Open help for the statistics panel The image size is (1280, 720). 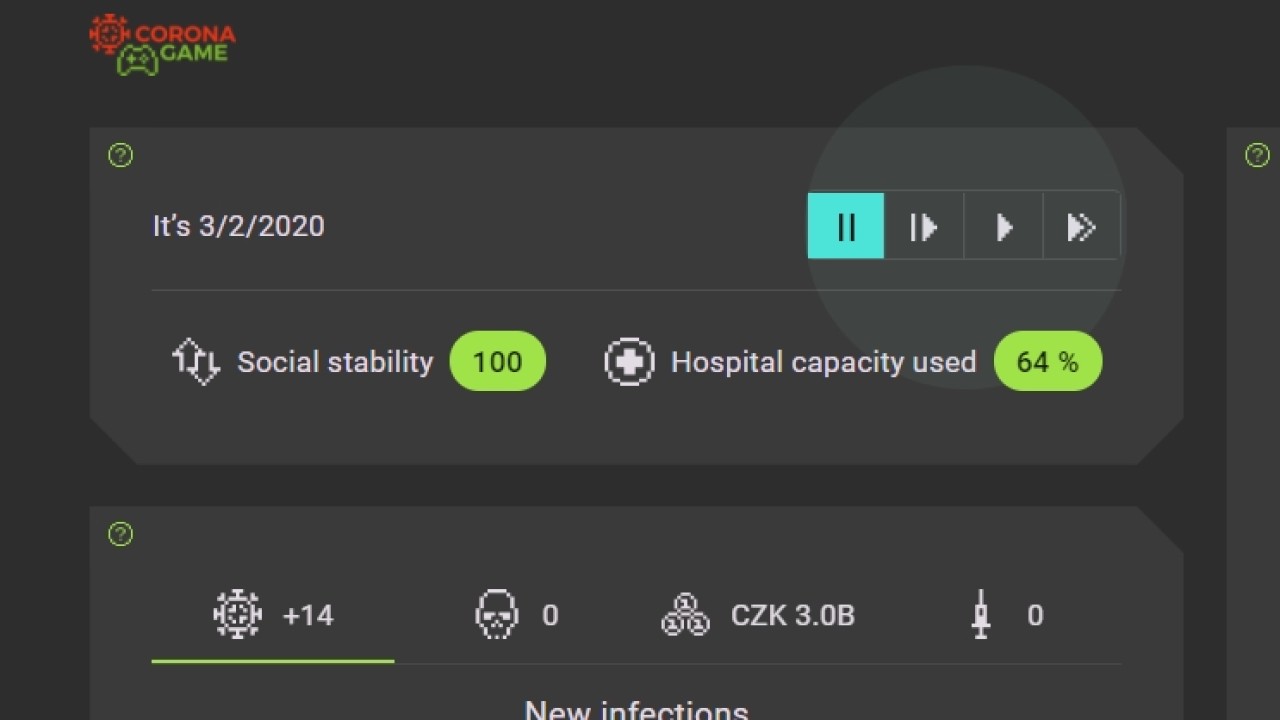(x=120, y=534)
